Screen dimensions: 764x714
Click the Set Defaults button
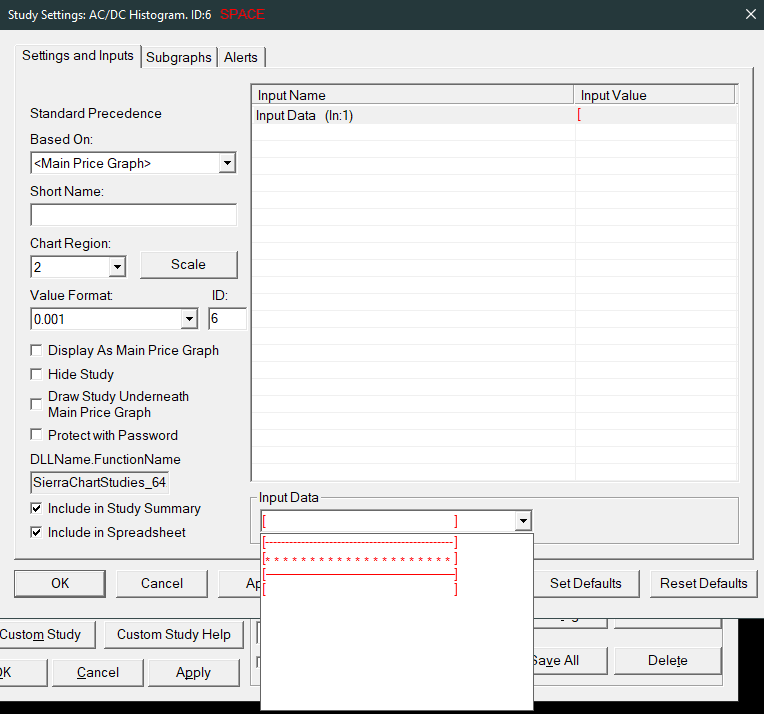coord(585,583)
